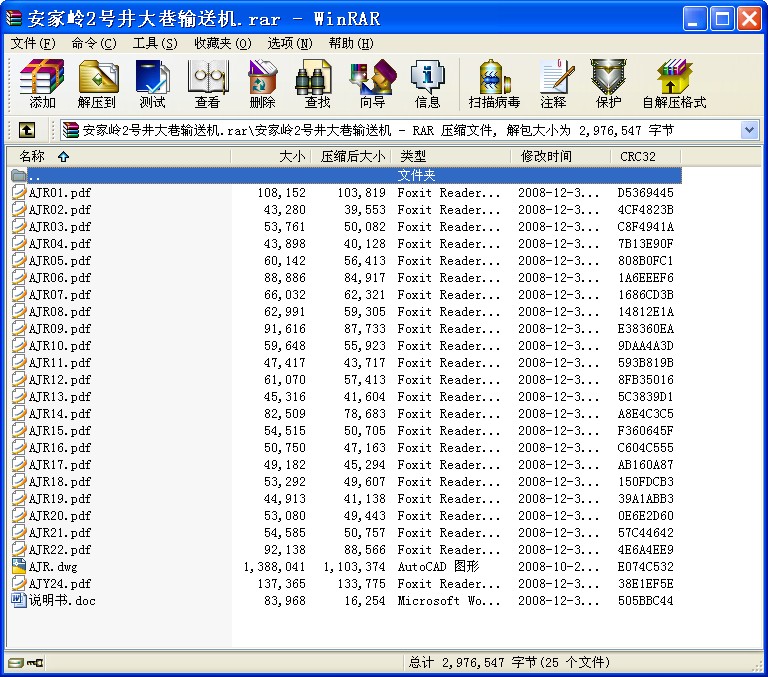Sort by 大小 column header

click(270, 156)
